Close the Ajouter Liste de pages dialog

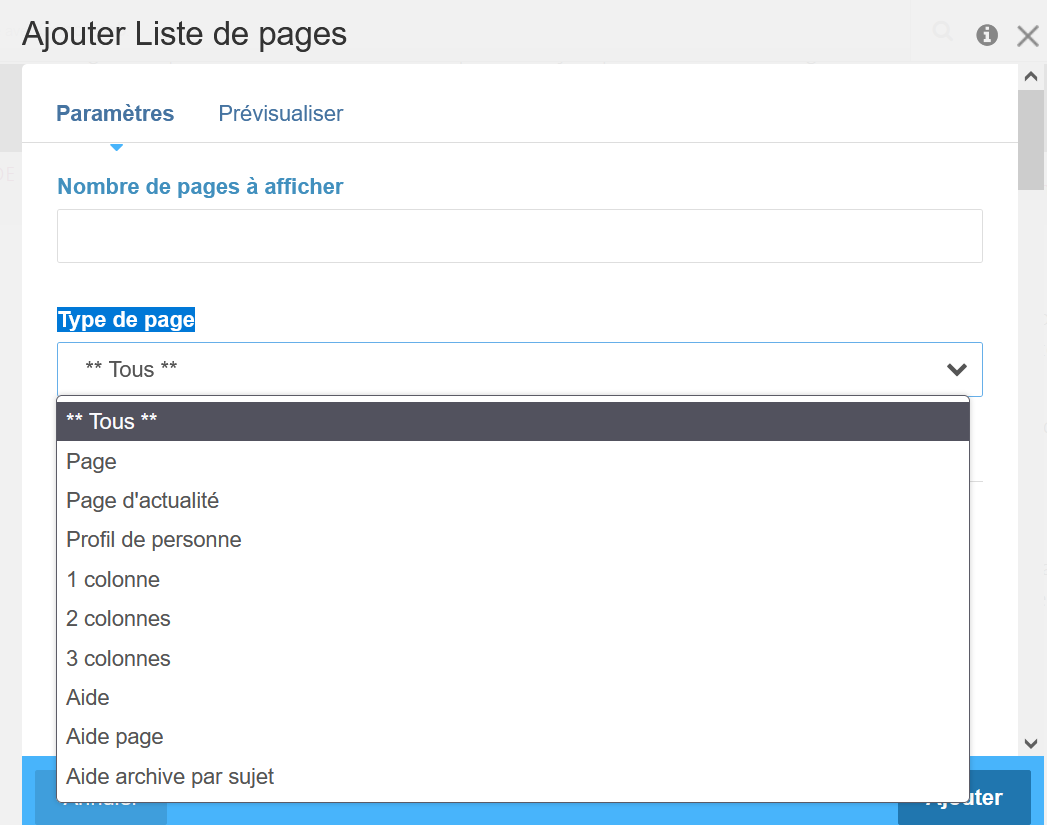[x=1027, y=36]
